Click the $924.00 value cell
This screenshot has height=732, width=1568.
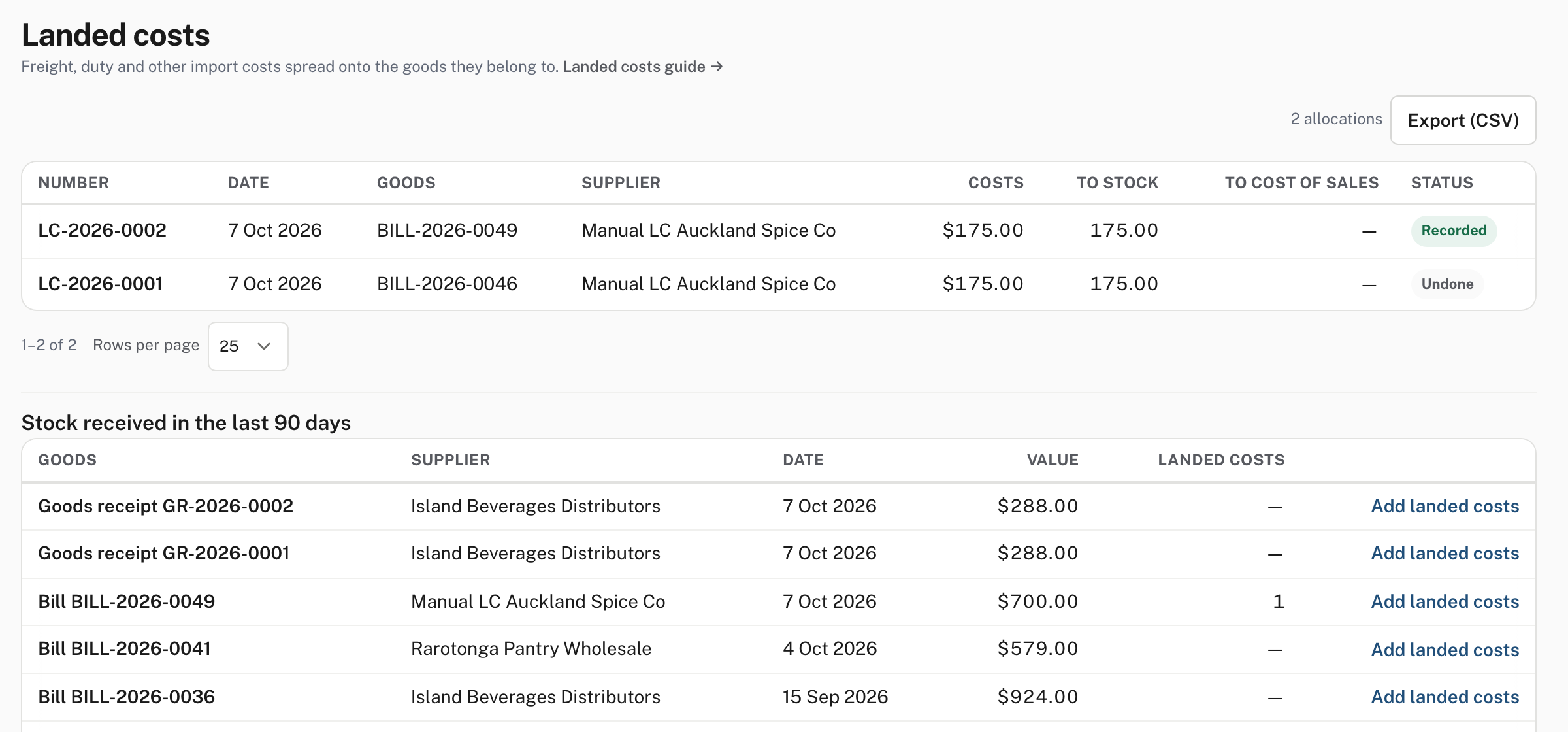point(1037,697)
